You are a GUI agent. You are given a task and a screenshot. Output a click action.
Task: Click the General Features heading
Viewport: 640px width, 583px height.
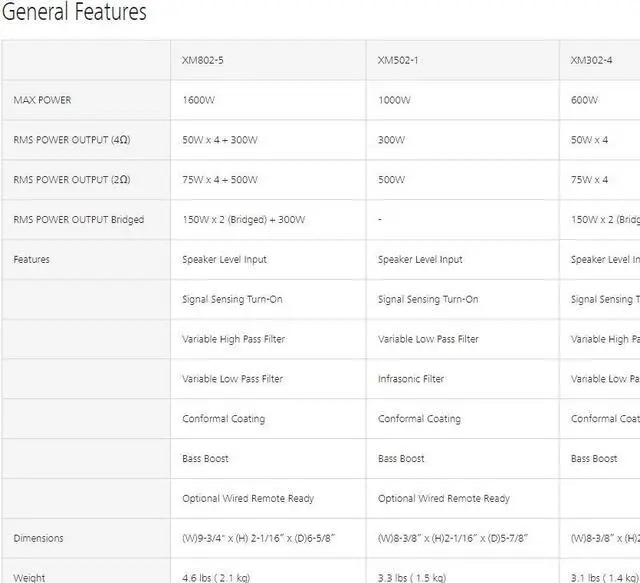(x=75, y=13)
